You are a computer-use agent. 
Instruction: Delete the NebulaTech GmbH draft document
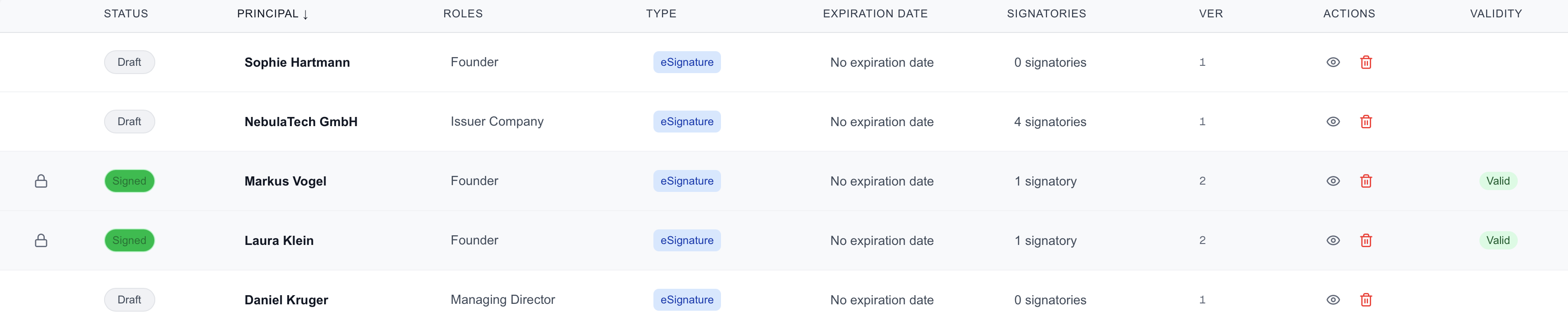pos(1367,122)
